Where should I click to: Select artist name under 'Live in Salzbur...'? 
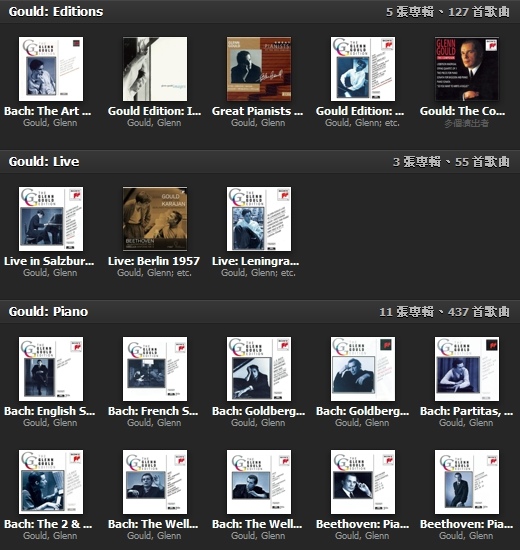pos(50,273)
